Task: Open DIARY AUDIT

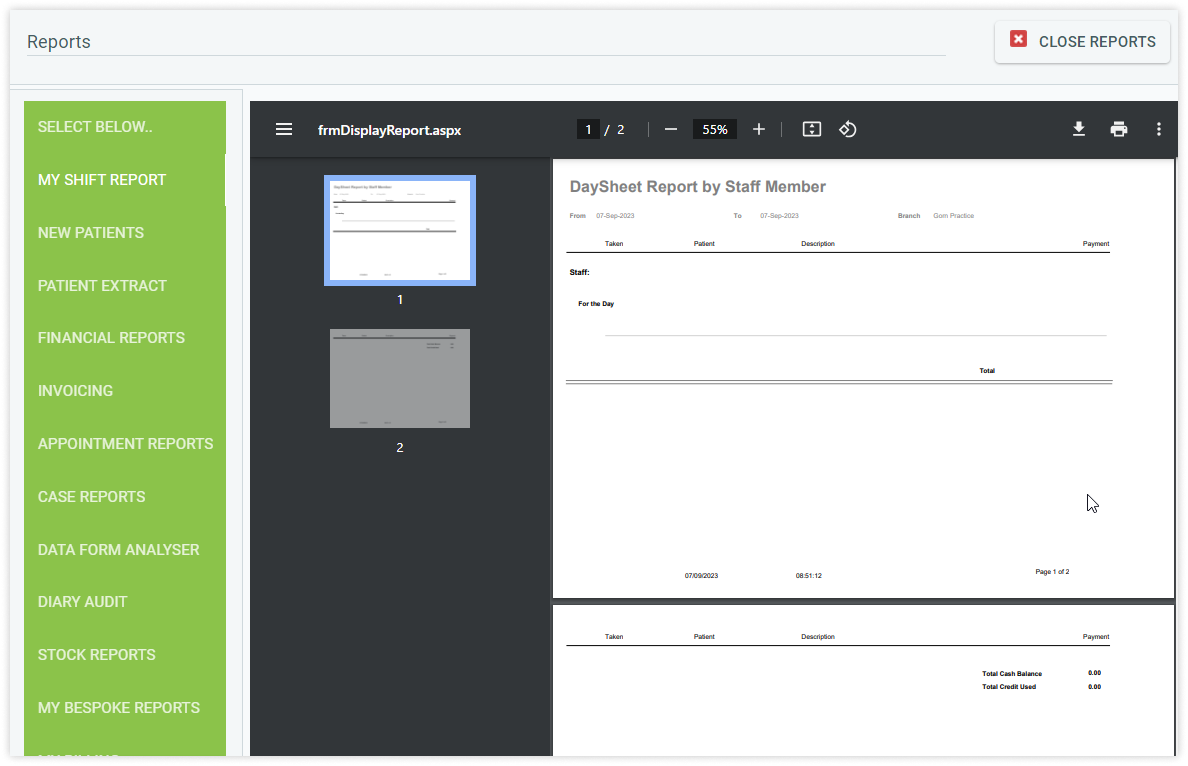Action: coord(125,602)
